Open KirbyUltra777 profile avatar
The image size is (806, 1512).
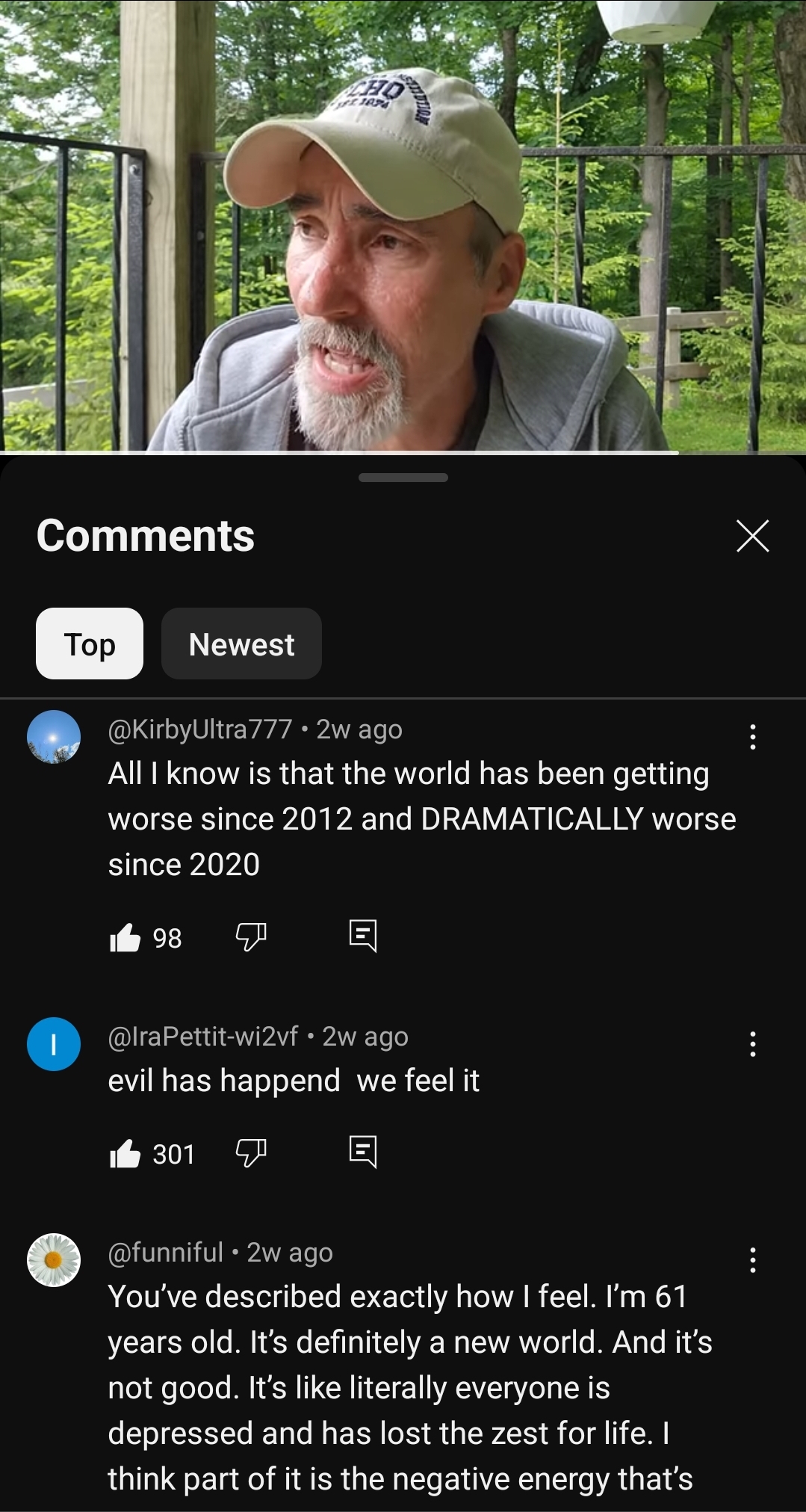point(54,737)
